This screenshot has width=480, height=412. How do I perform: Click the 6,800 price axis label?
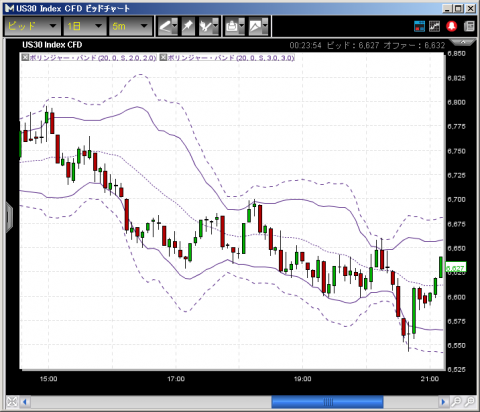pyautogui.click(x=456, y=102)
